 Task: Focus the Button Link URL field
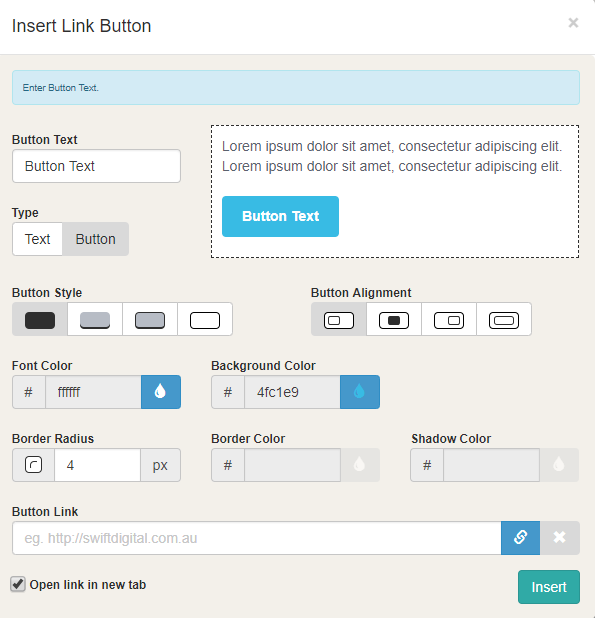click(x=257, y=538)
